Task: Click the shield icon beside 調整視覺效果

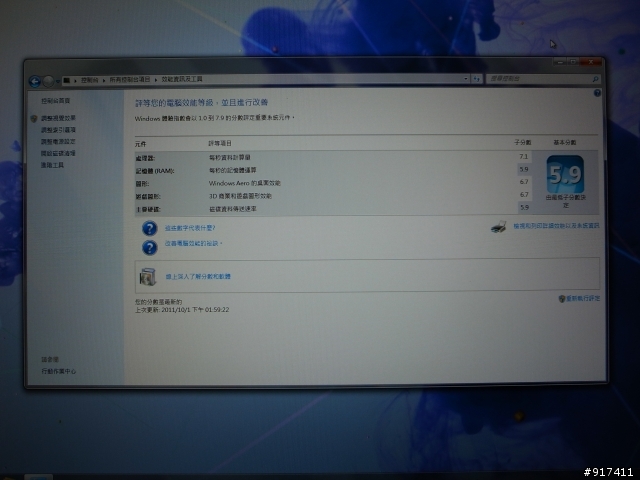Action: [34, 118]
